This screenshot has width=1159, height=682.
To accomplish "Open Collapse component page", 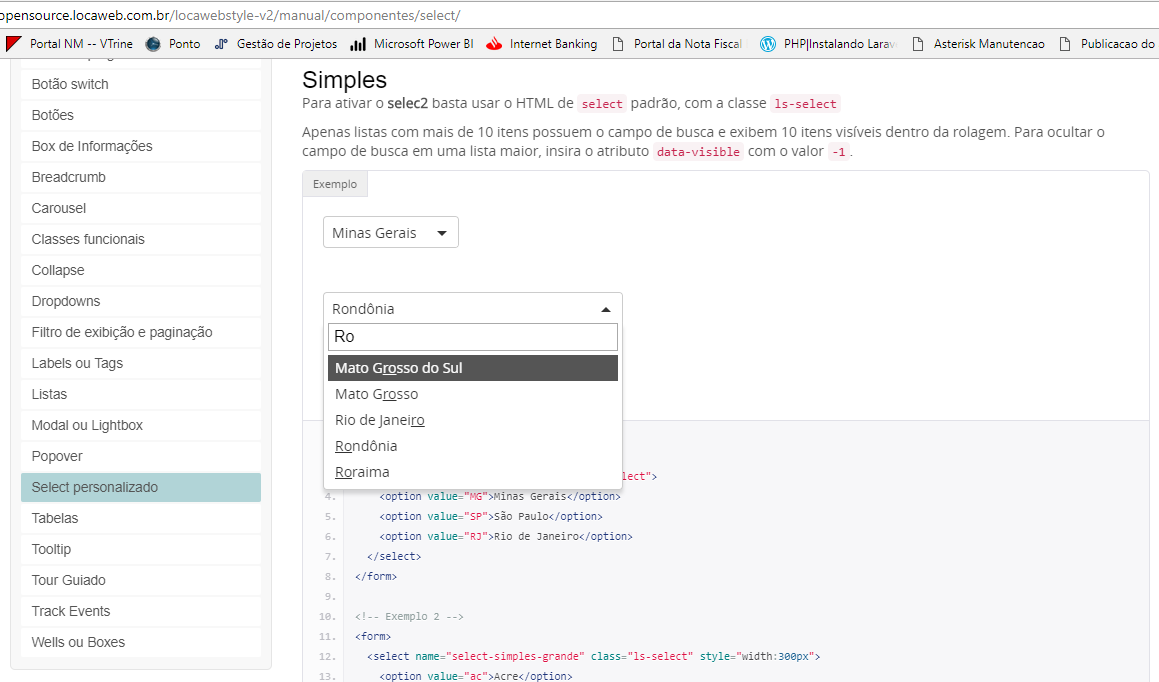I will tap(140, 270).
